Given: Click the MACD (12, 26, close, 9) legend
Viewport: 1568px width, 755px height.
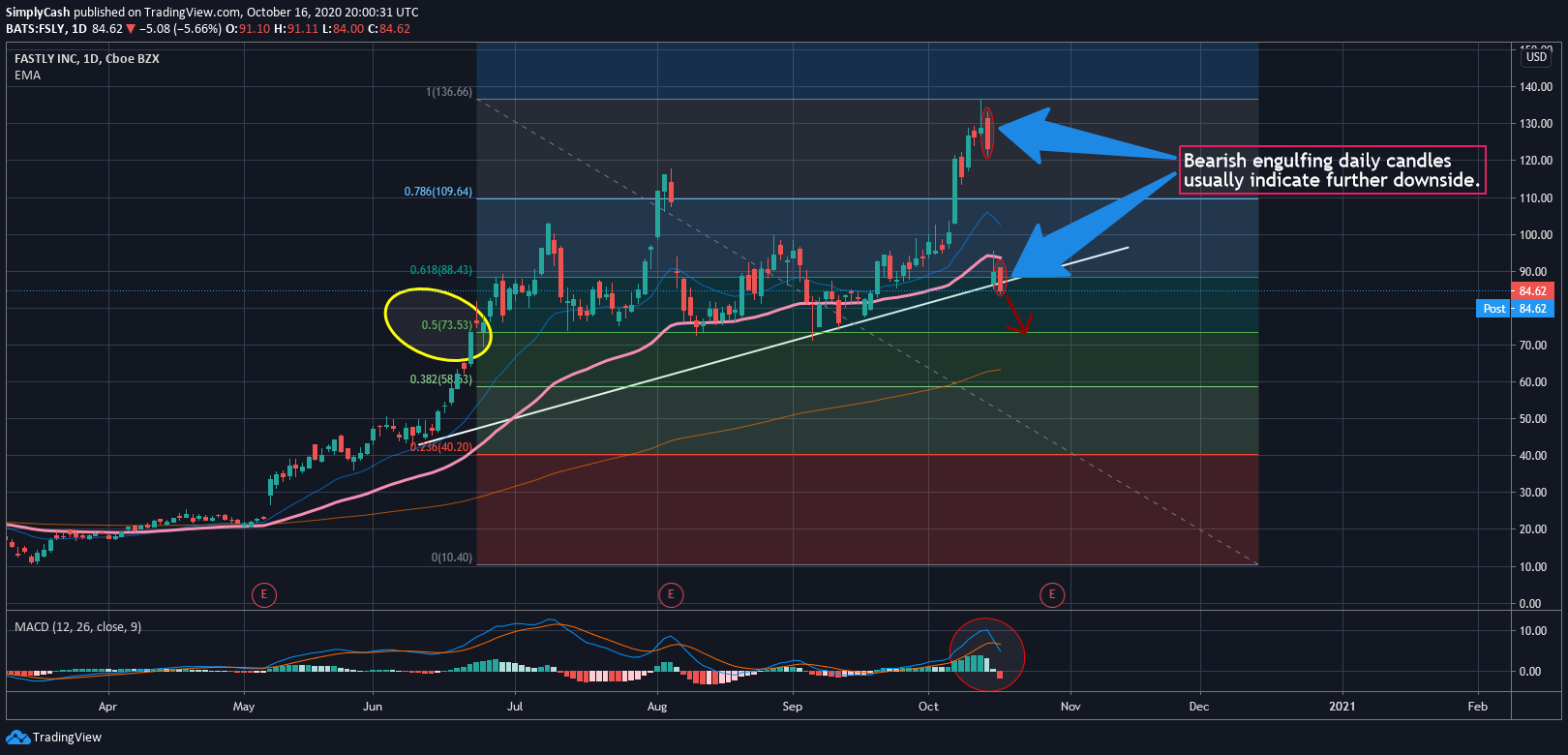Looking at the screenshot, I should pos(77,627).
